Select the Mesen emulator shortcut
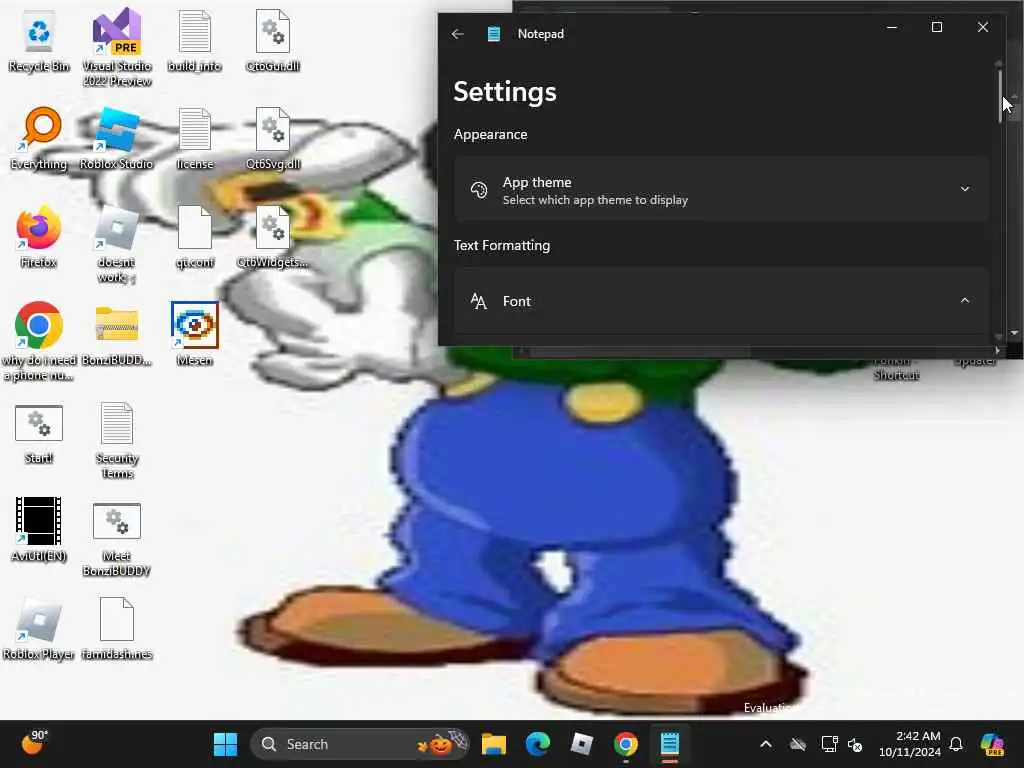Viewport: 1024px width, 768px height. click(x=195, y=334)
